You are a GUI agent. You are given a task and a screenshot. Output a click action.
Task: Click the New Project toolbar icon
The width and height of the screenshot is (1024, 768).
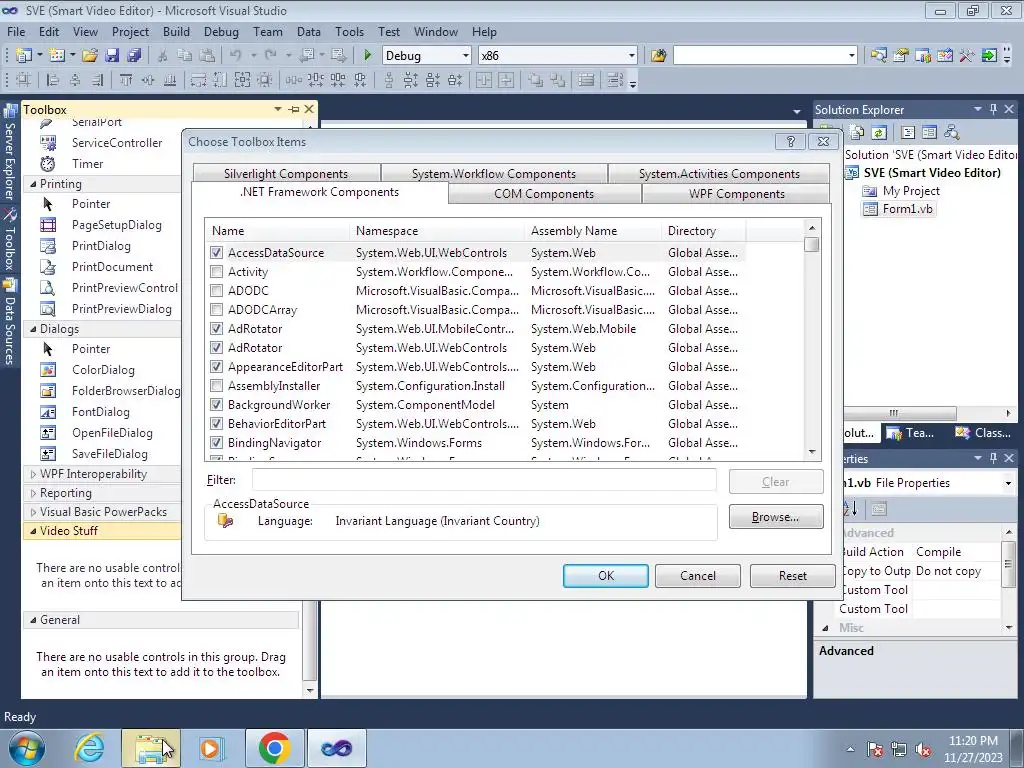coord(24,56)
